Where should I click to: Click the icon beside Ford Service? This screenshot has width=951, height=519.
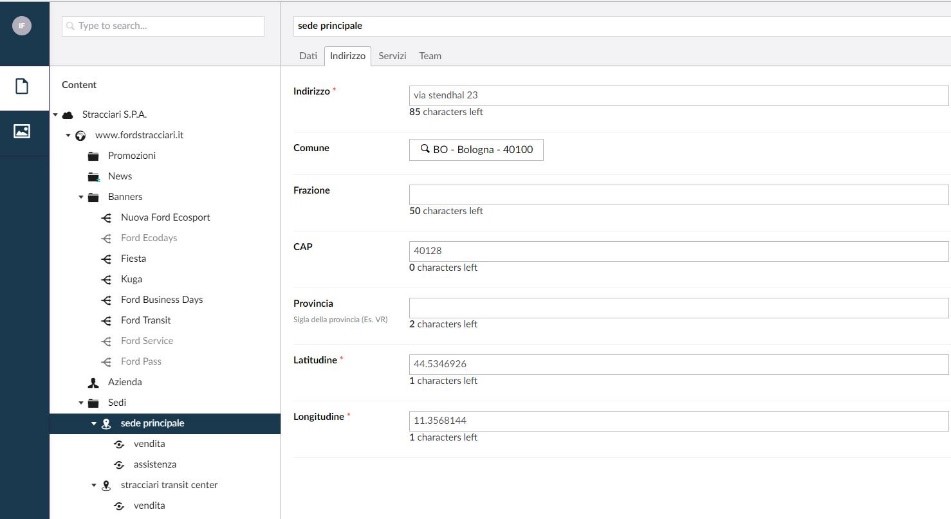[x=106, y=341]
